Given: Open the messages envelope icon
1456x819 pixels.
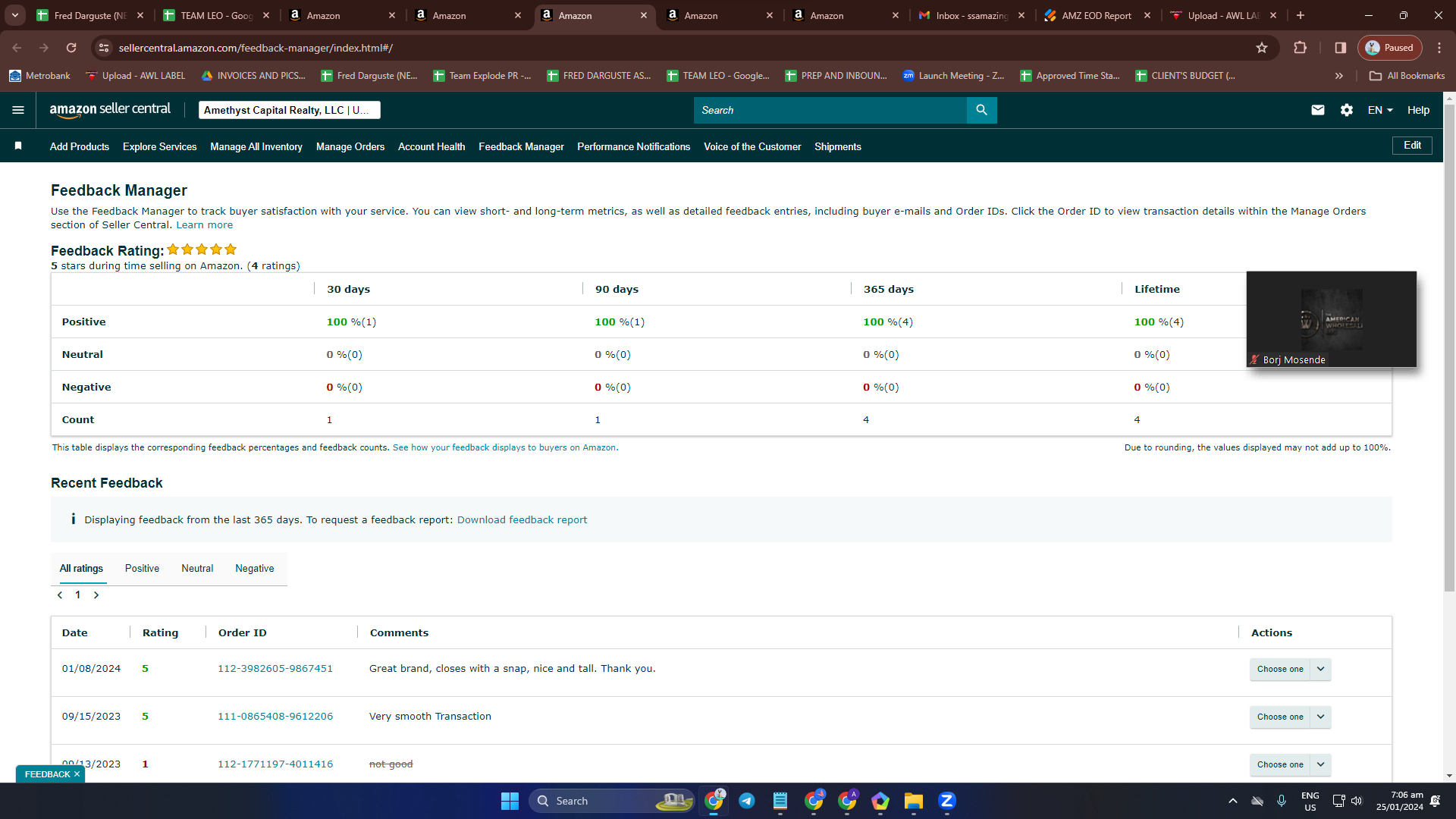Looking at the screenshot, I should (x=1318, y=110).
